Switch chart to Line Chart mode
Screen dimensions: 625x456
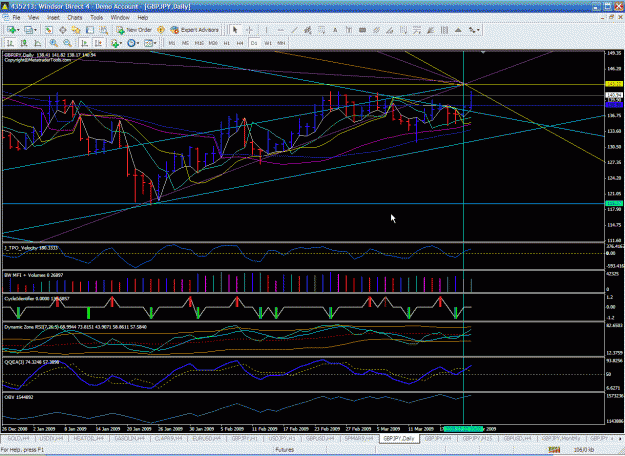37,43
